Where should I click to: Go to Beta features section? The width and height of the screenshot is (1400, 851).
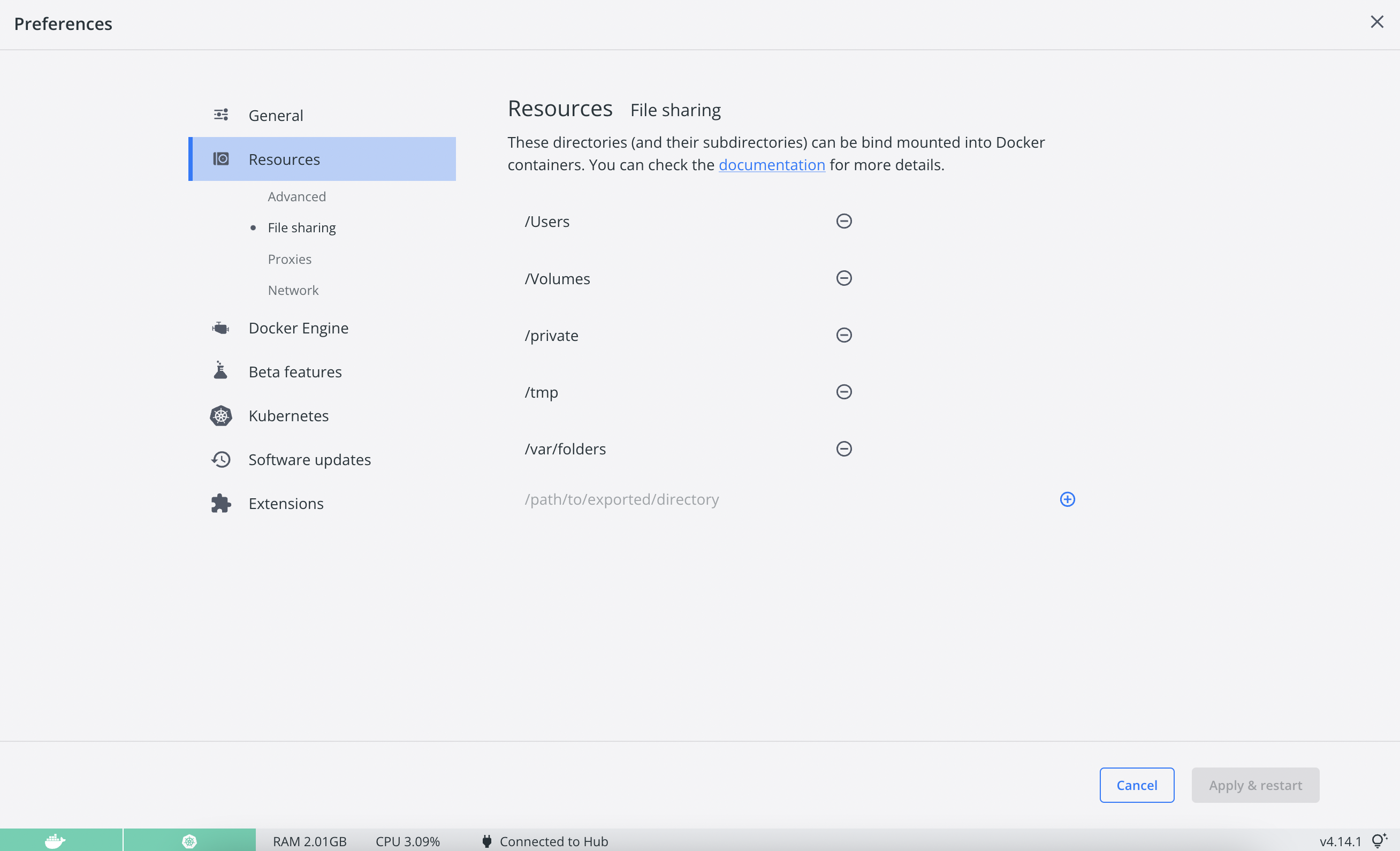point(295,372)
